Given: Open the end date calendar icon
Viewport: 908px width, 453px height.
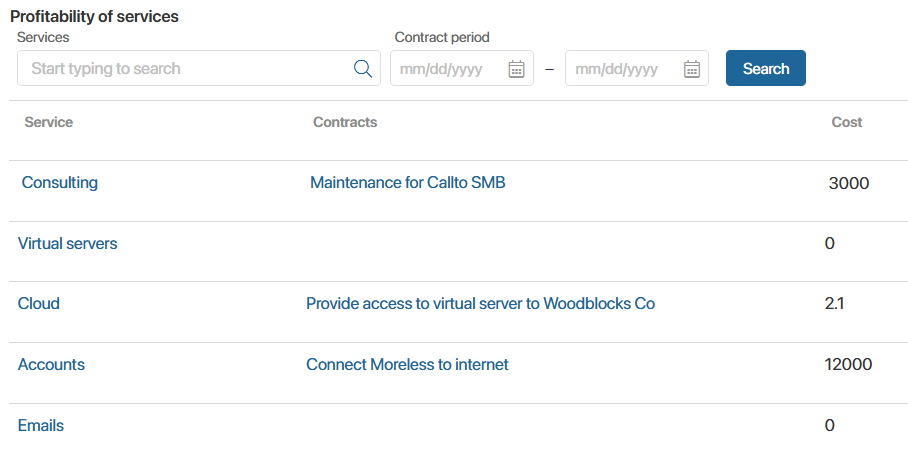Looking at the screenshot, I should tap(691, 69).
